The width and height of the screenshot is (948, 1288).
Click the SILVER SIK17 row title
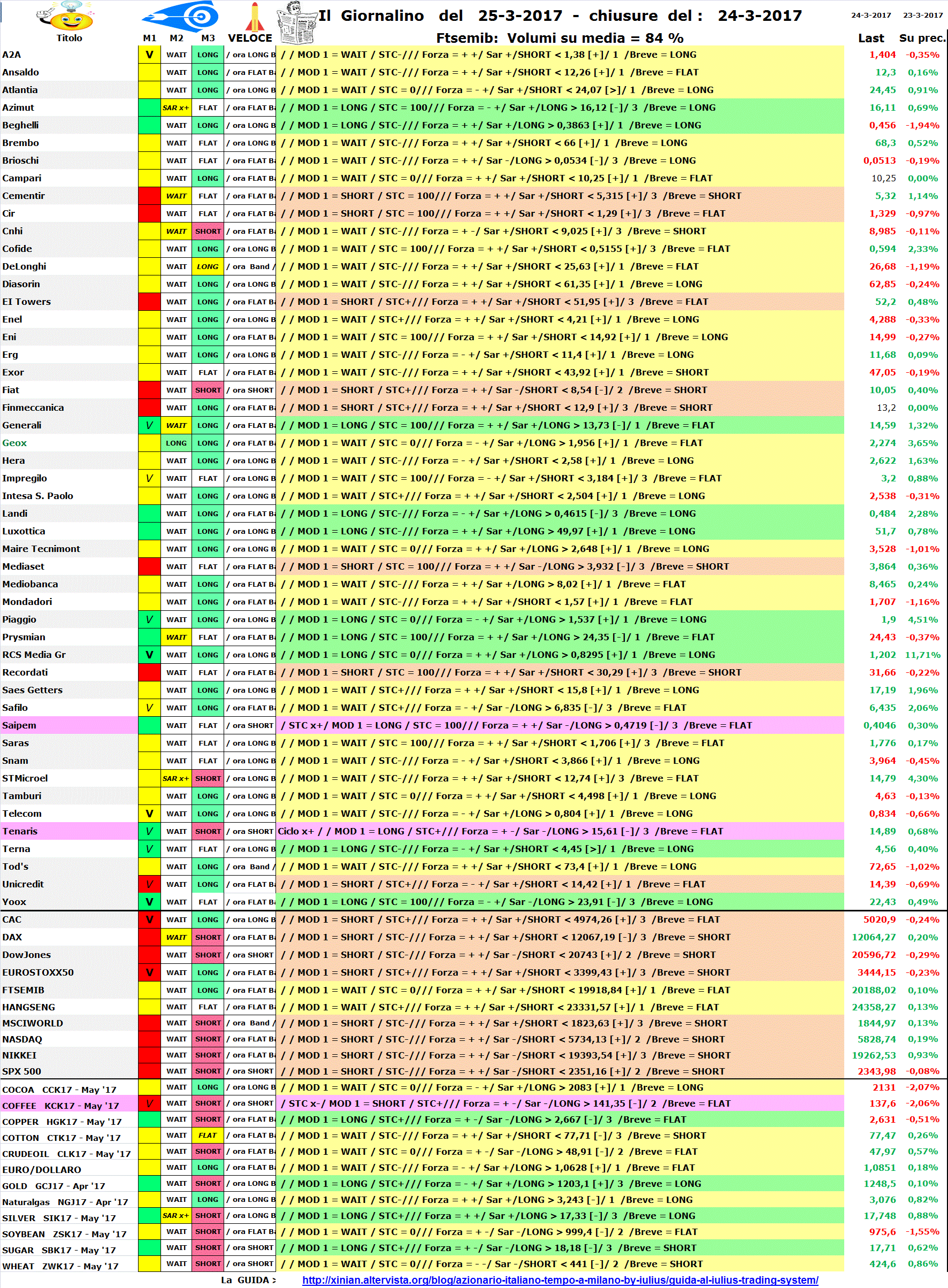tap(58, 1218)
